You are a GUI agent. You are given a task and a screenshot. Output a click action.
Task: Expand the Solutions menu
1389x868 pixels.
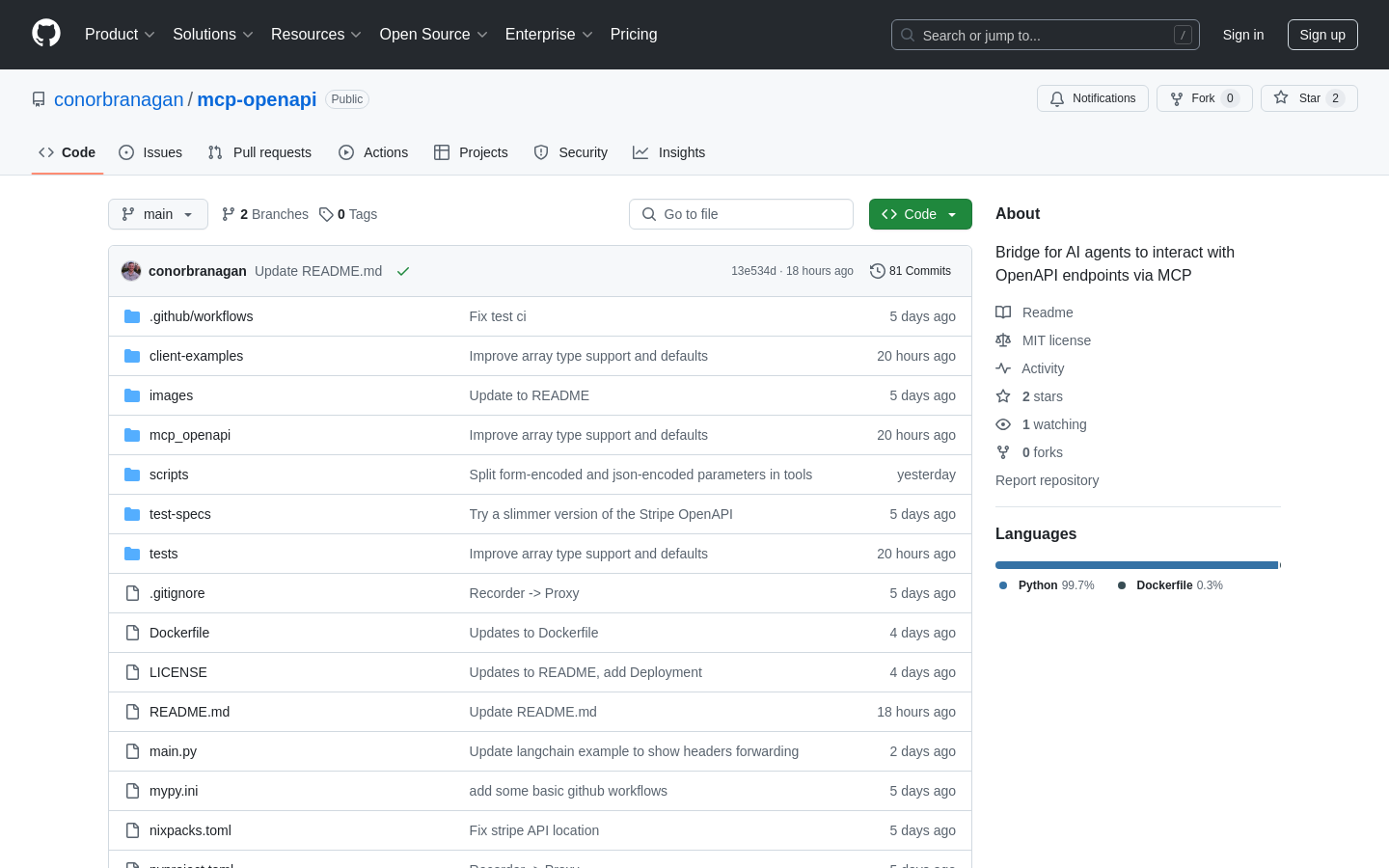tap(213, 34)
